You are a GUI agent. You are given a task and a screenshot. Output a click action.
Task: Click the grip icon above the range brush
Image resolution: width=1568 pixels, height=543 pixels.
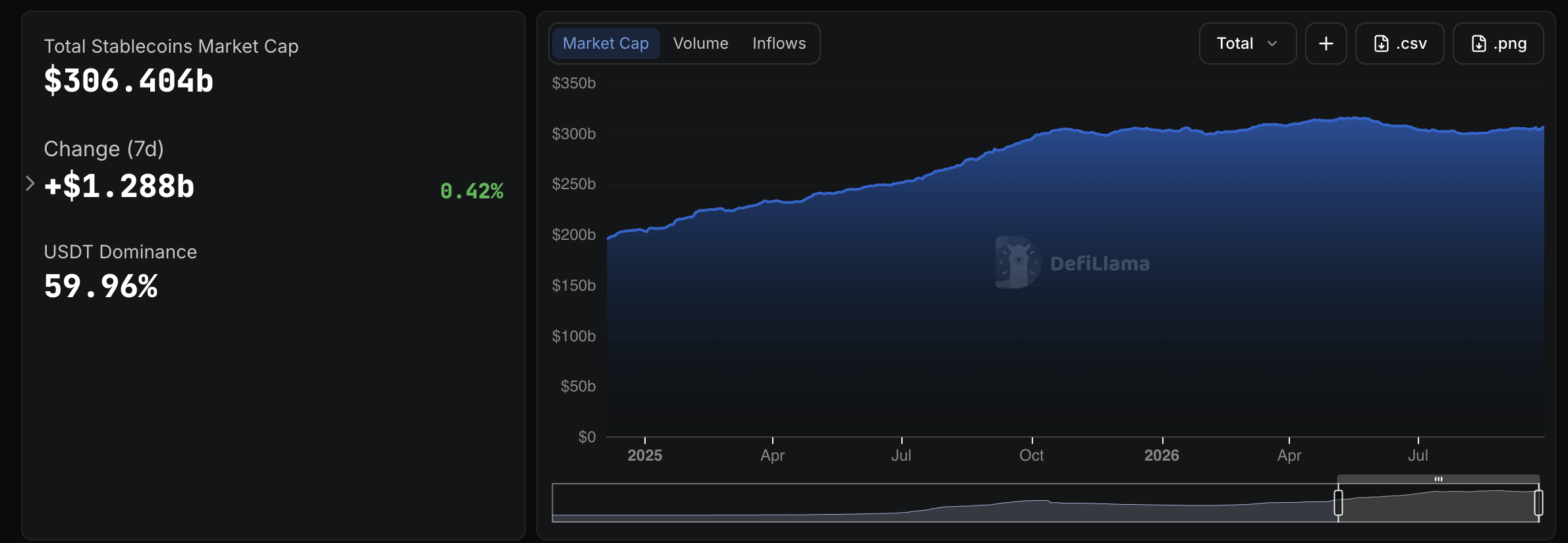[x=1438, y=479]
